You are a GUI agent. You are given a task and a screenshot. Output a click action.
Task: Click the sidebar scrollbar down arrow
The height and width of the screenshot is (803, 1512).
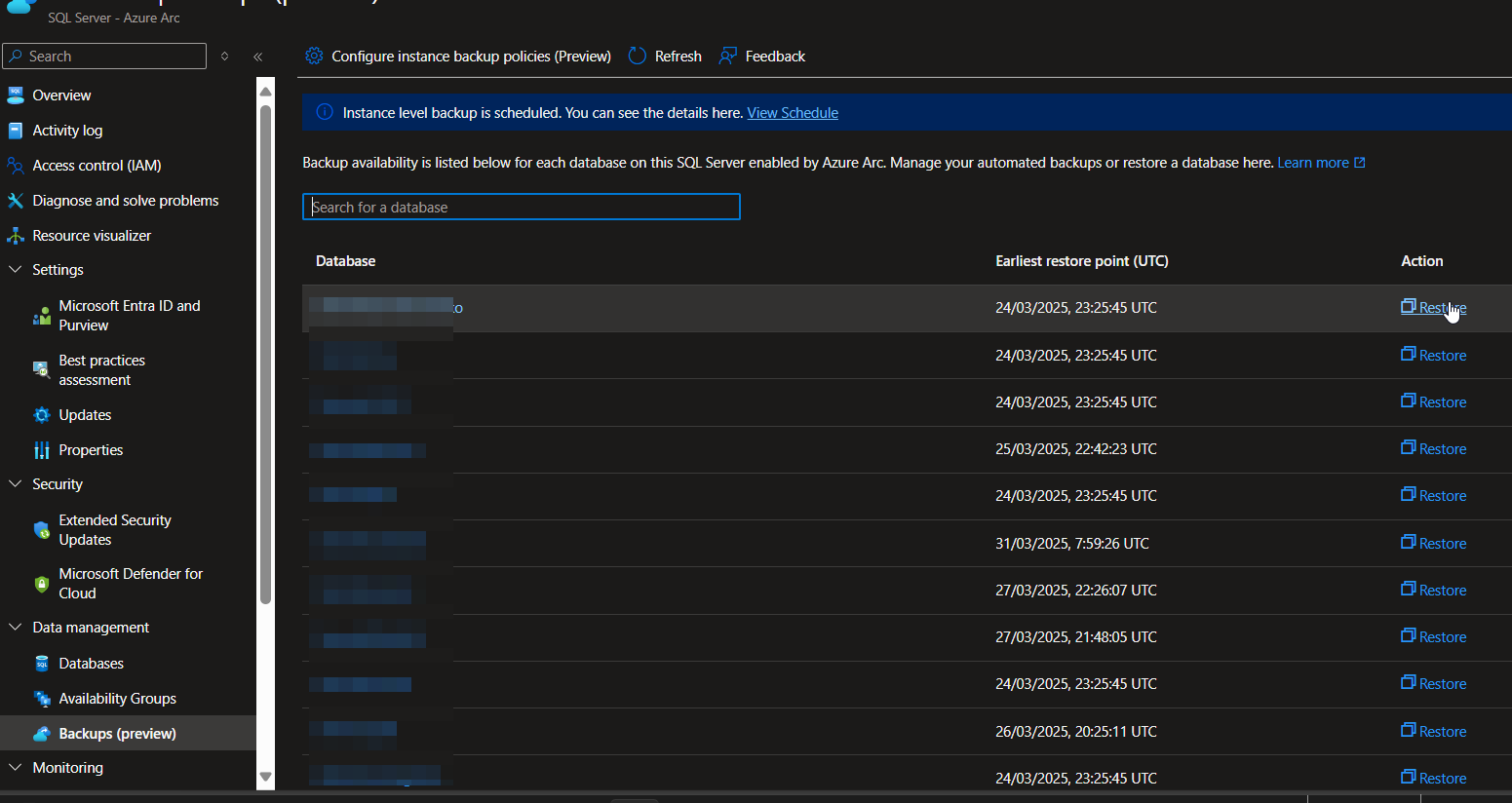point(265,777)
